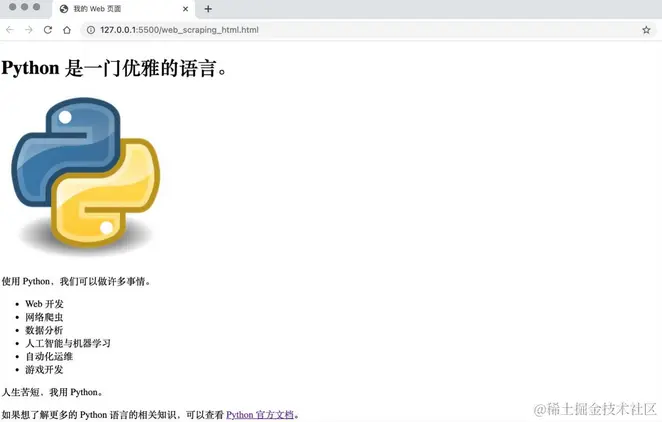Click list item 自动化运维
Viewport: 662px width, 422px height.
(49, 356)
